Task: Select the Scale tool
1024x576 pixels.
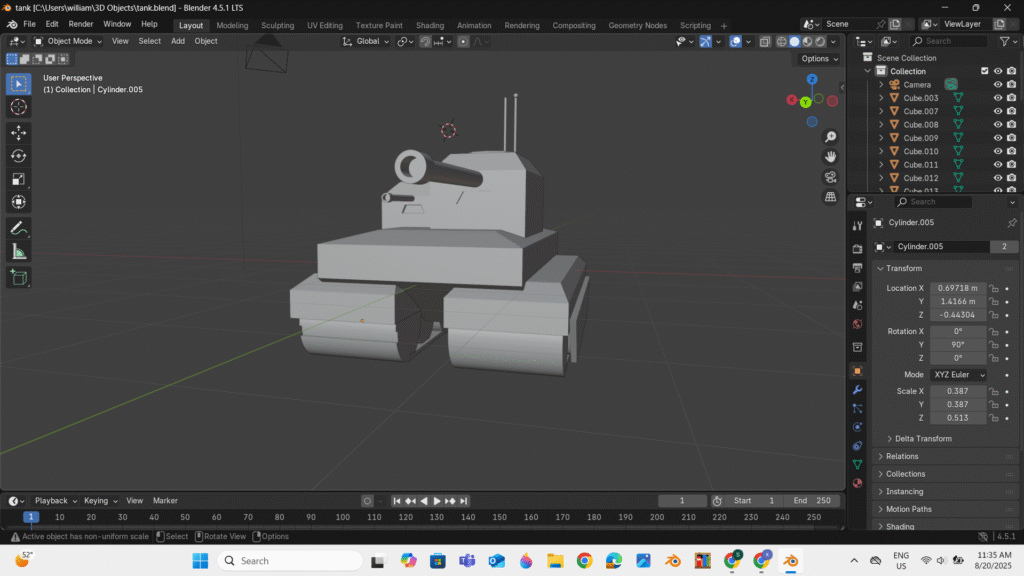Action: pyautogui.click(x=19, y=179)
